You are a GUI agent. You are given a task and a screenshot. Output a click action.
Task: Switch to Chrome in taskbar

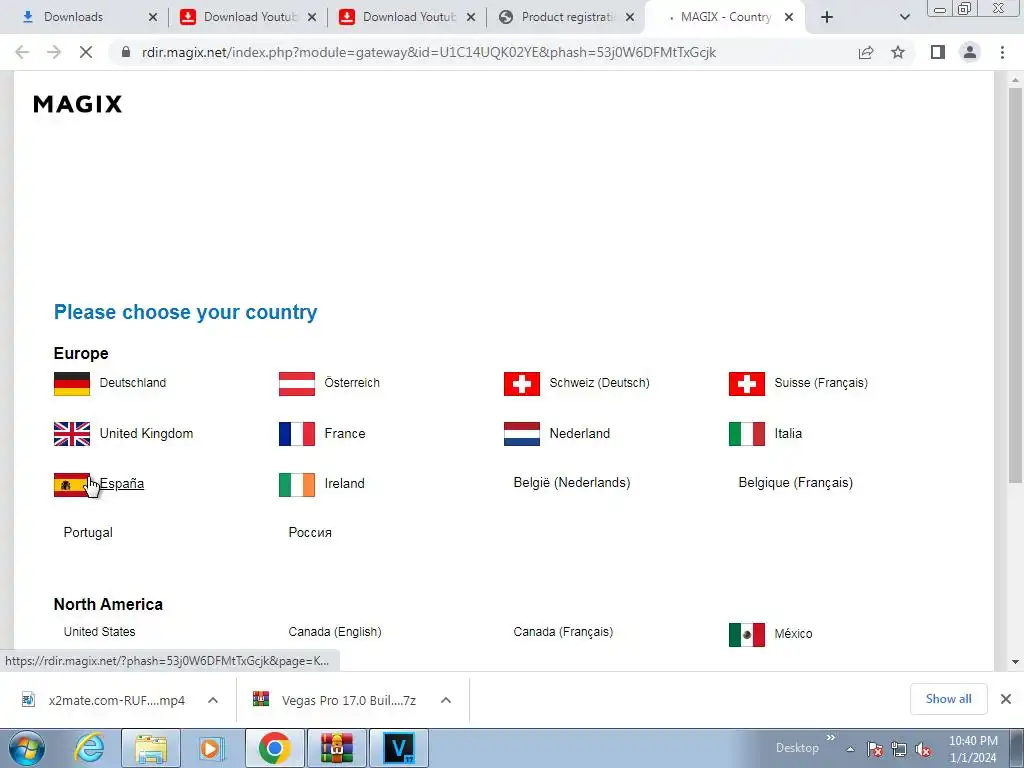point(274,748)
